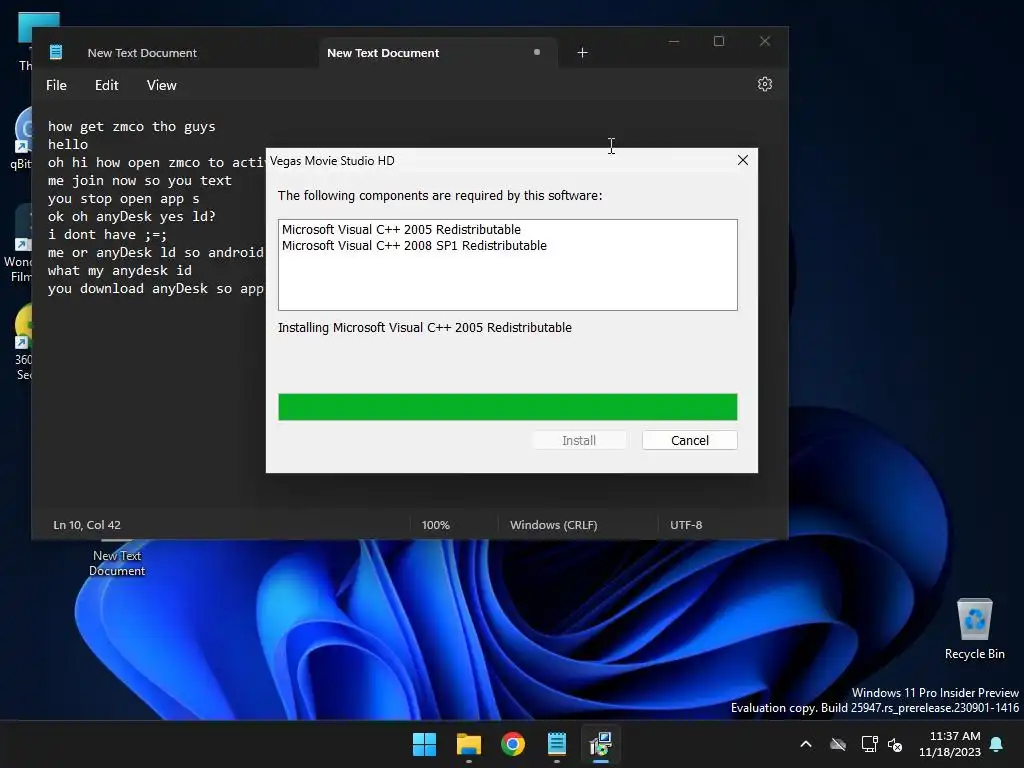Select the installer icon on the taskbar
This screenshot has height=768, width=1024.
tap(601, 744)
